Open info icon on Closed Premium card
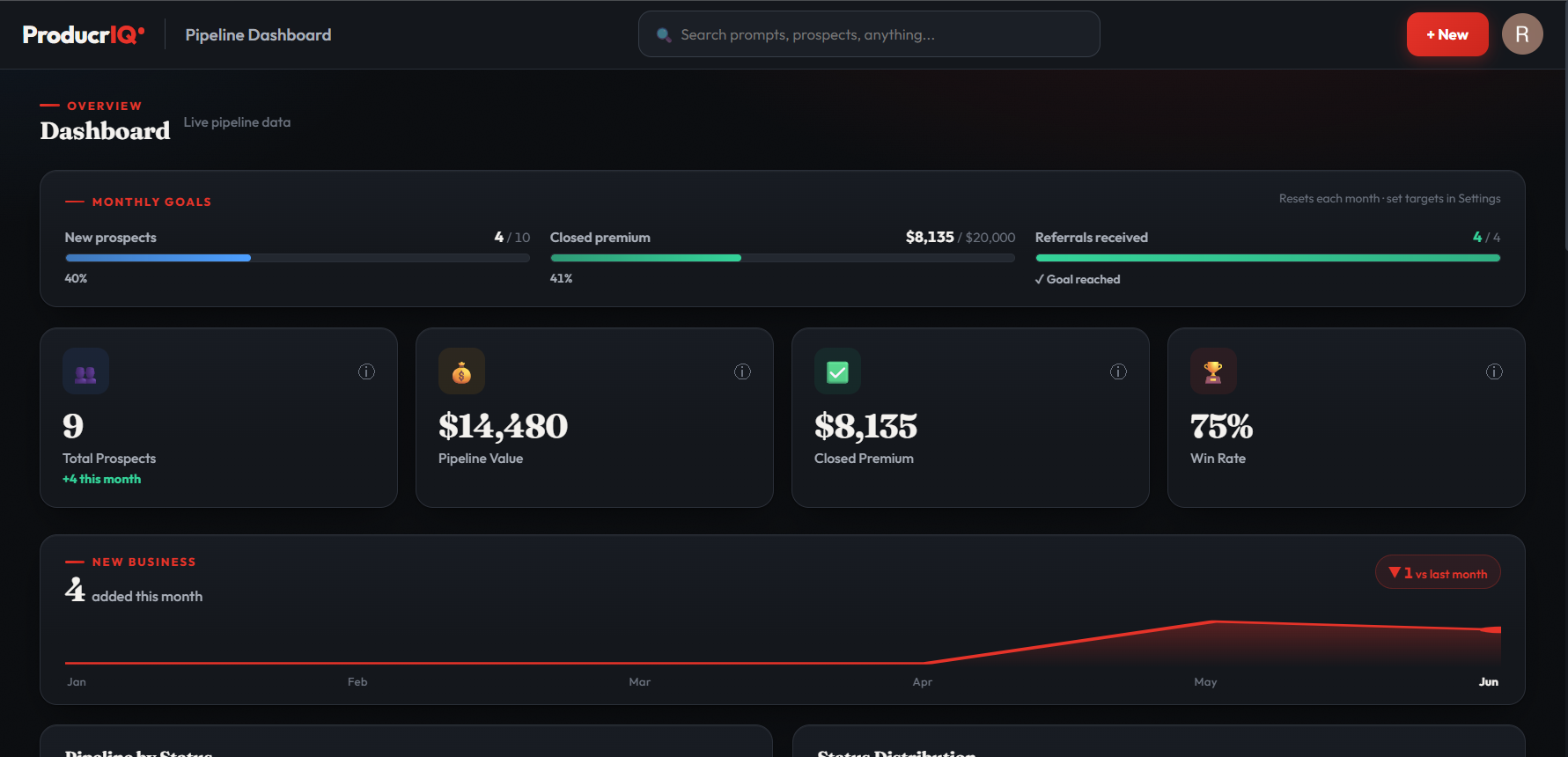 [1118, 371]
